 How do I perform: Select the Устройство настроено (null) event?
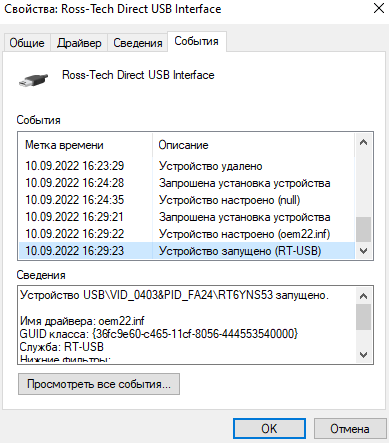(x=187, y=200)
